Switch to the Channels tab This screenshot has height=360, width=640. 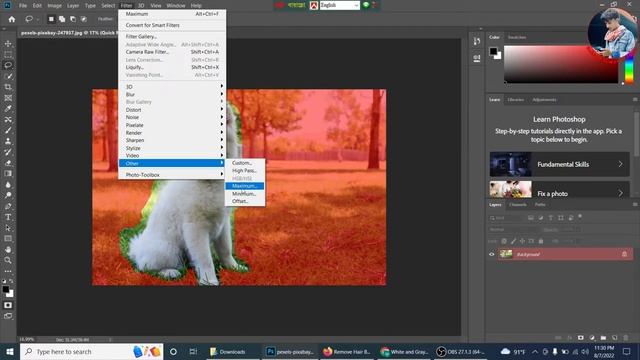point(518,204)
